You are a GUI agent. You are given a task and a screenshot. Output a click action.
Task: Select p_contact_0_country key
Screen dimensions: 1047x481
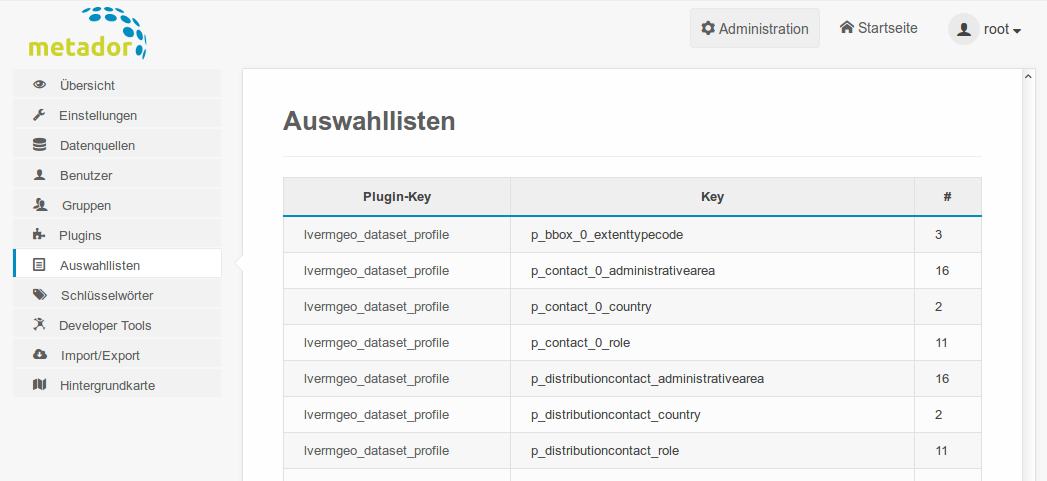tap(591, 307)
